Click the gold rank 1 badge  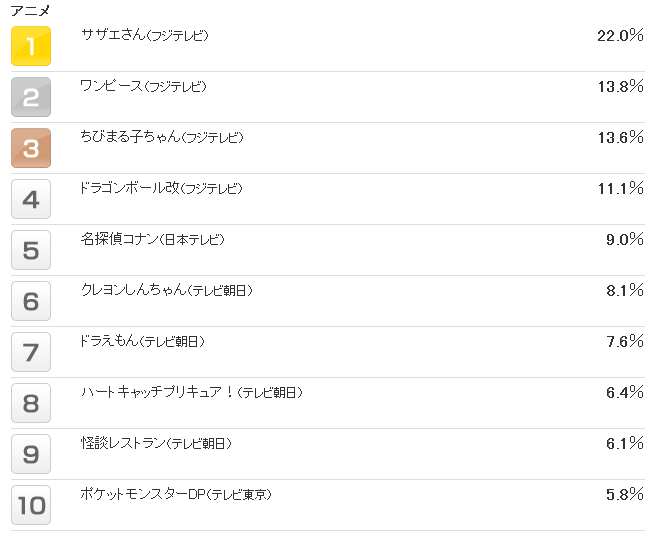click(x=30, y=46)
